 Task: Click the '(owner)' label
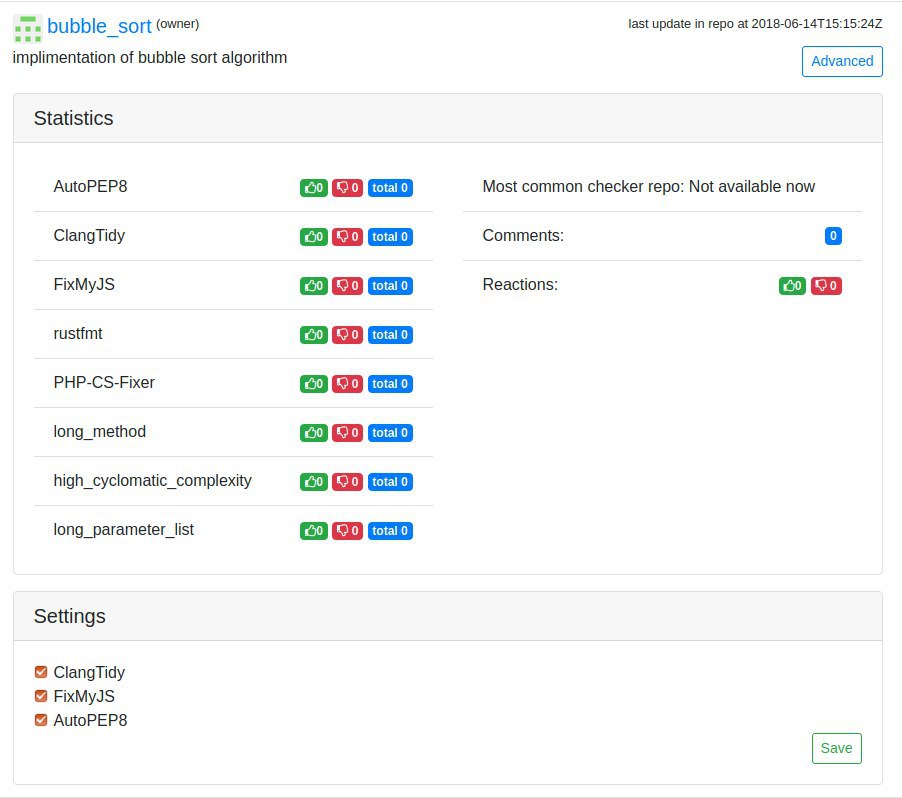coord(178,24)
